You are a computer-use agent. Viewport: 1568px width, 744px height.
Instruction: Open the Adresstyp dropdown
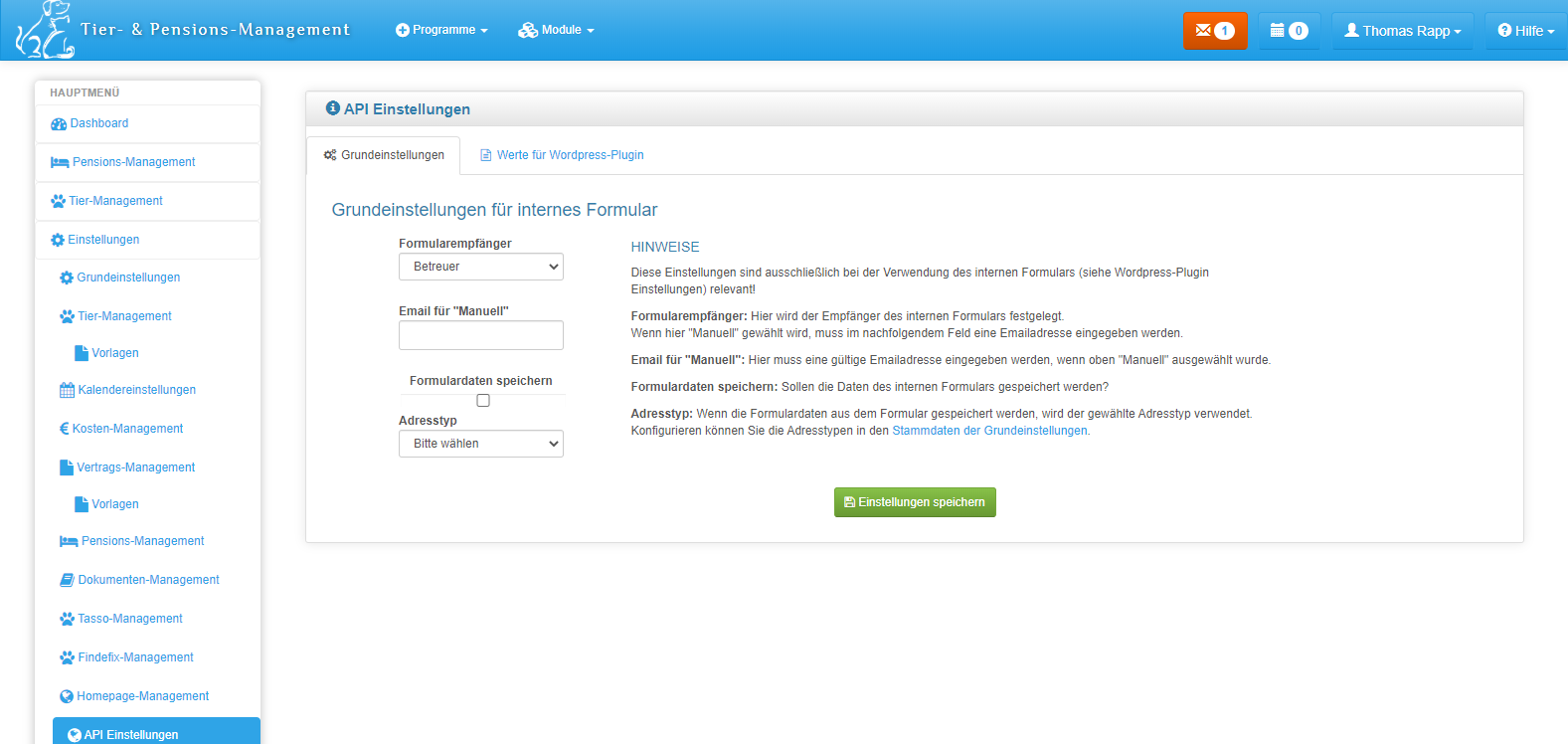[x=481, y=444]
